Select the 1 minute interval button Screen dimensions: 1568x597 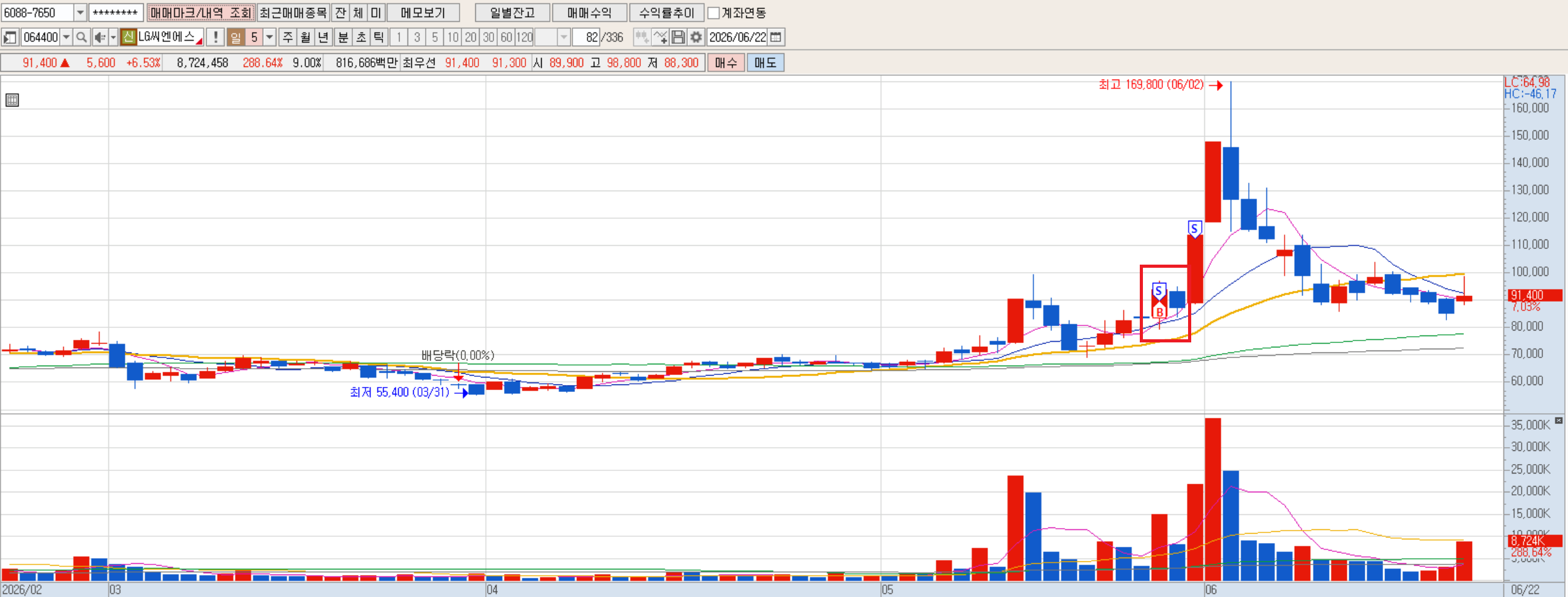coord(399,38)
